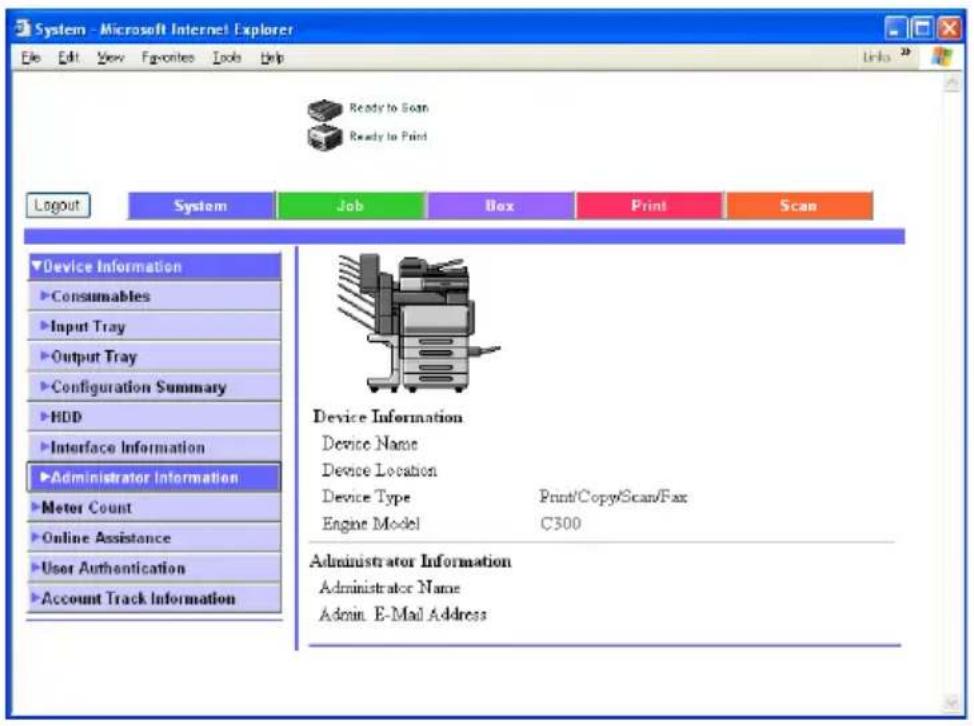Click the Administrator Information heading in the content area

pyautogui.click(x=411, y=561)
